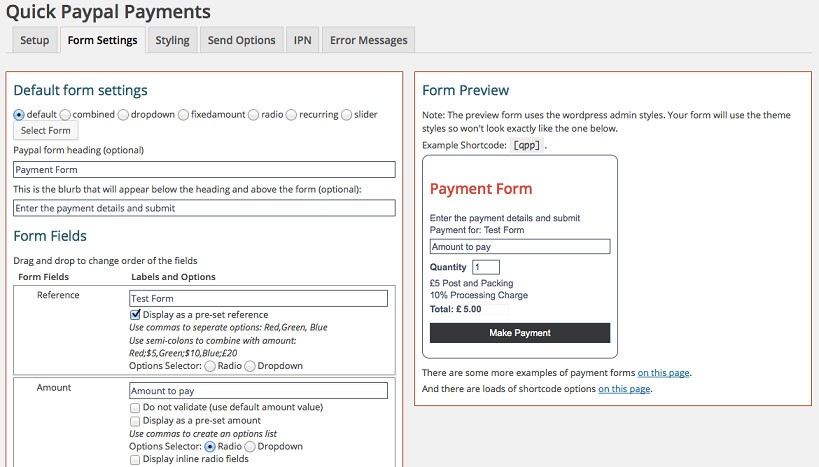Open the payment form examples link
Viewport: 819px width, 467px height.
663,373
